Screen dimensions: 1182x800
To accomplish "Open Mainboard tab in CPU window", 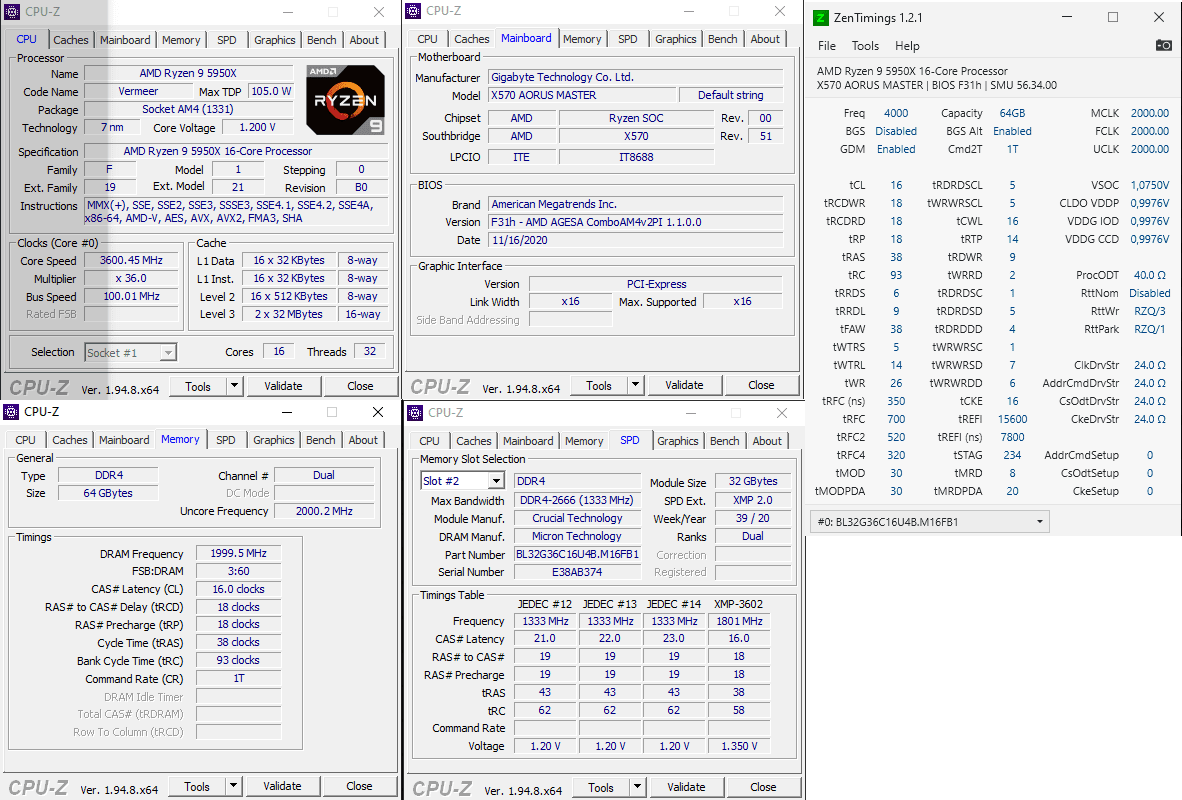I will pos(125,40).
